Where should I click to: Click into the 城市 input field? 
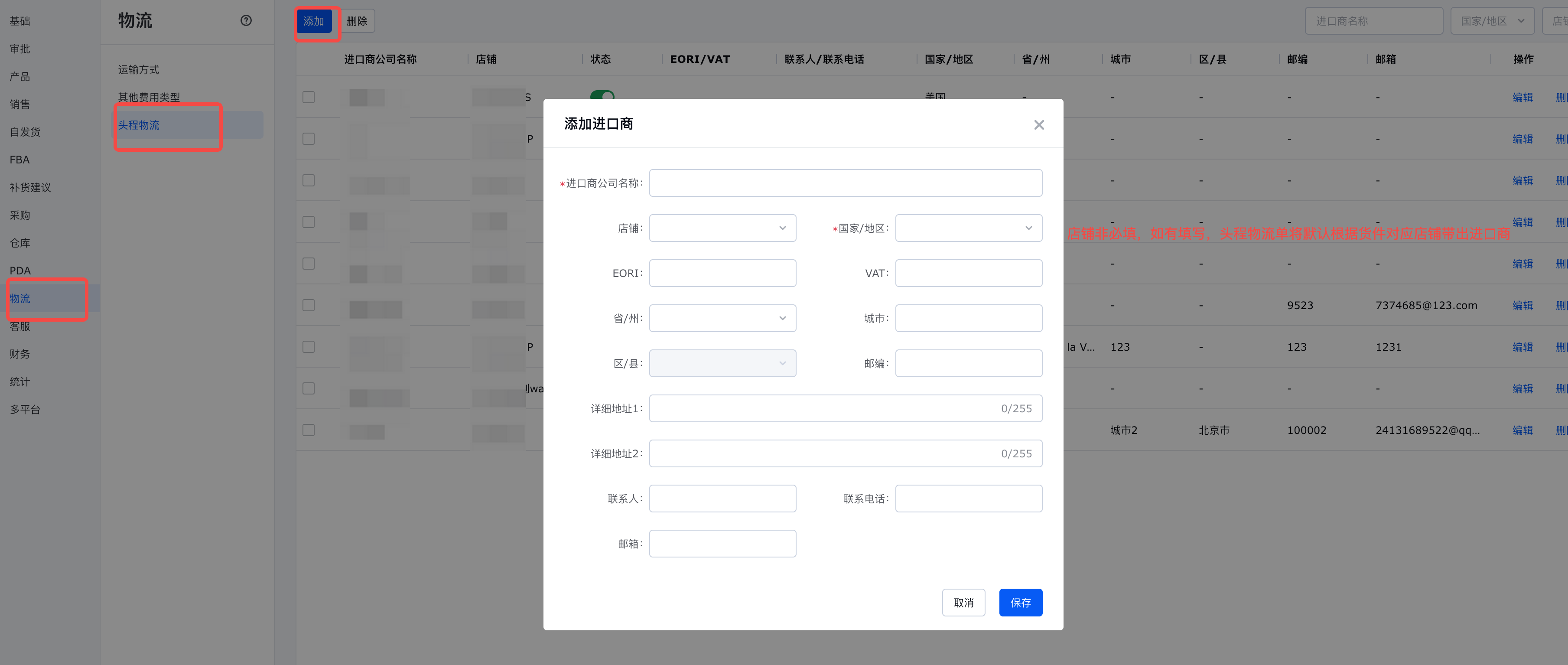click(x=969, y=318)
